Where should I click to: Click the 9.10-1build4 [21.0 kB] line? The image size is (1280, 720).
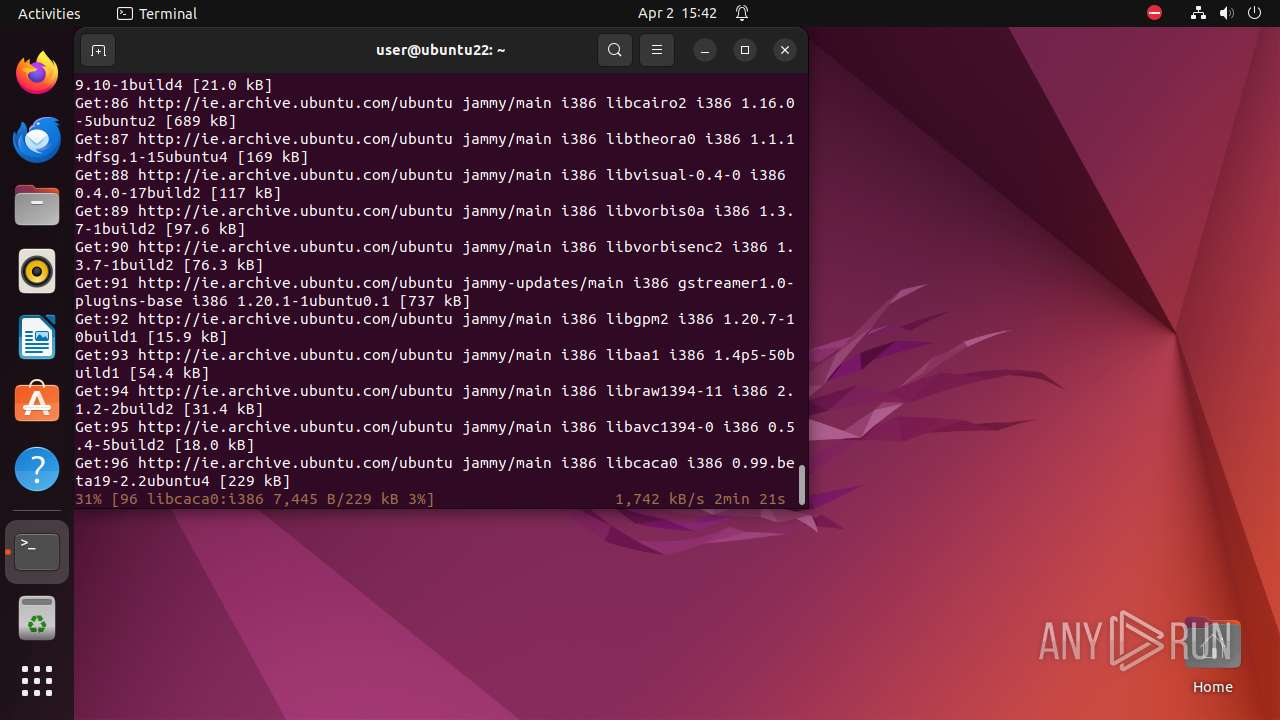click(174, 85)
